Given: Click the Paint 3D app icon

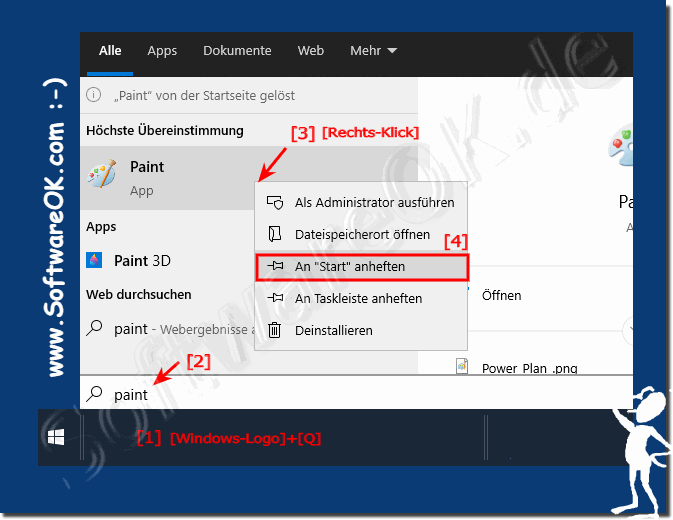Looking at the screenshot, I should click(94, 260).
